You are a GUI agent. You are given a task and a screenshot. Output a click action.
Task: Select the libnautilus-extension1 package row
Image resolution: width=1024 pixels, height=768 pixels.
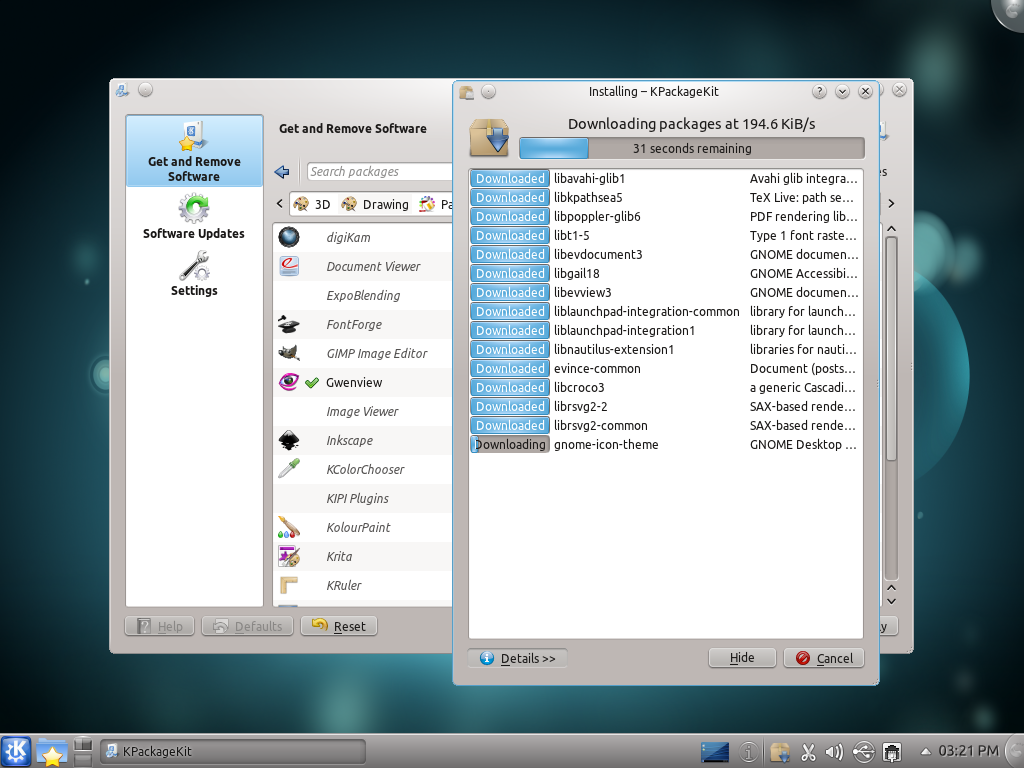665,349
